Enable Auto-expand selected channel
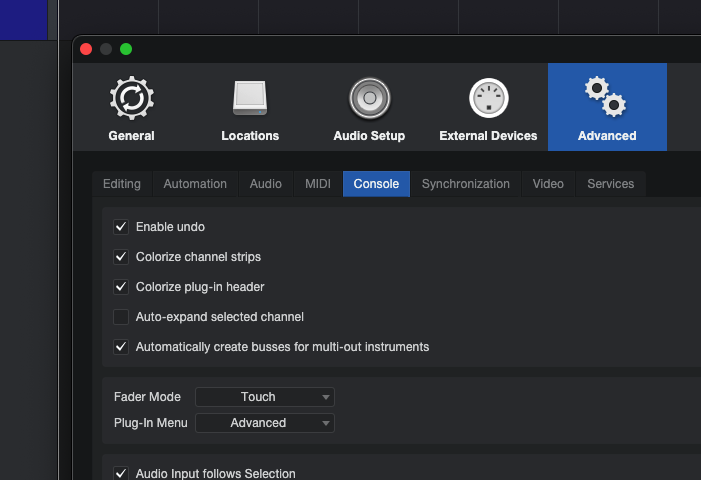This screenshot has width=701, height=480. coord(121,317)
